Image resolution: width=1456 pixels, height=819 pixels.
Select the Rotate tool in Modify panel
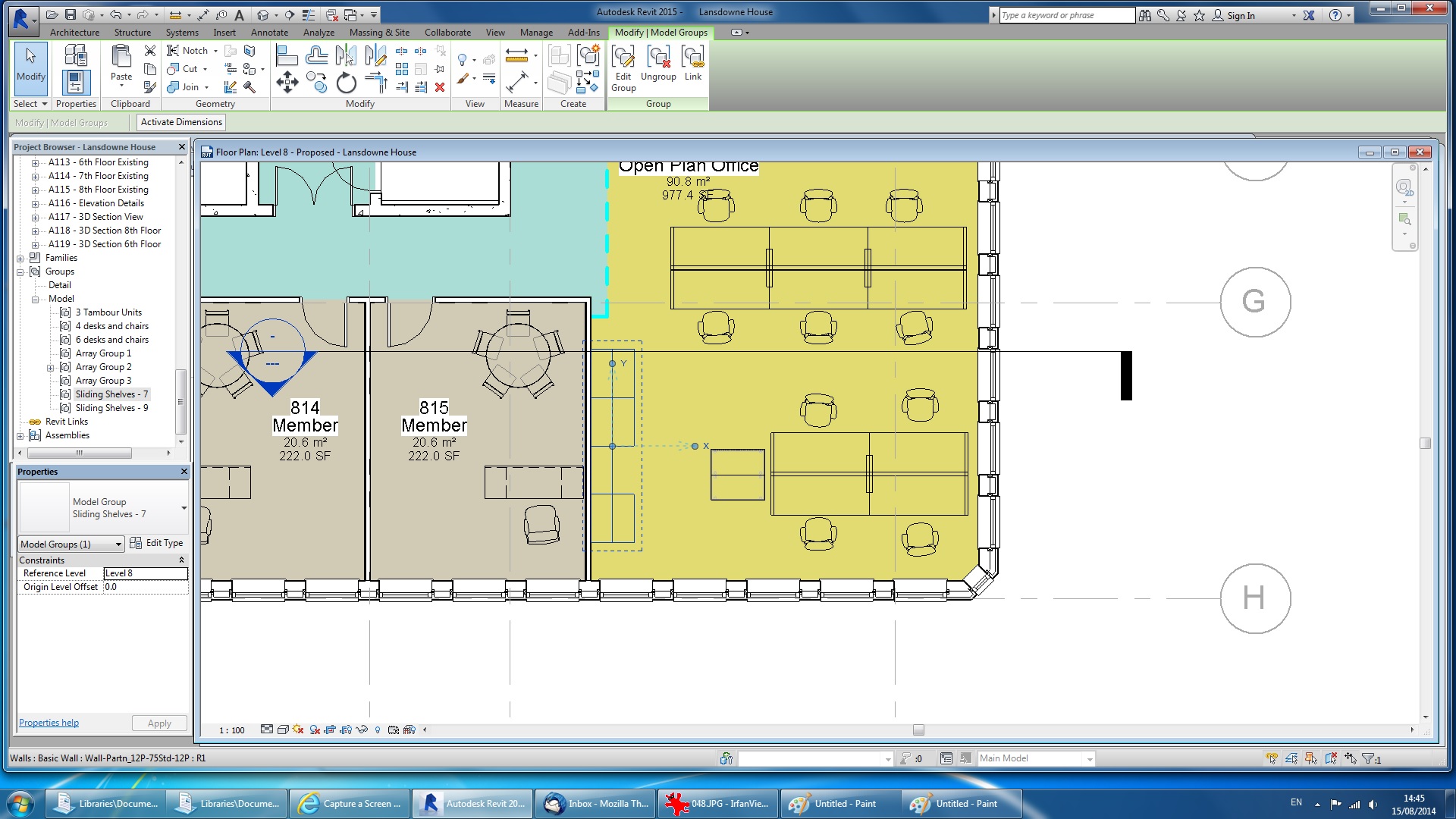click(346, 83)
